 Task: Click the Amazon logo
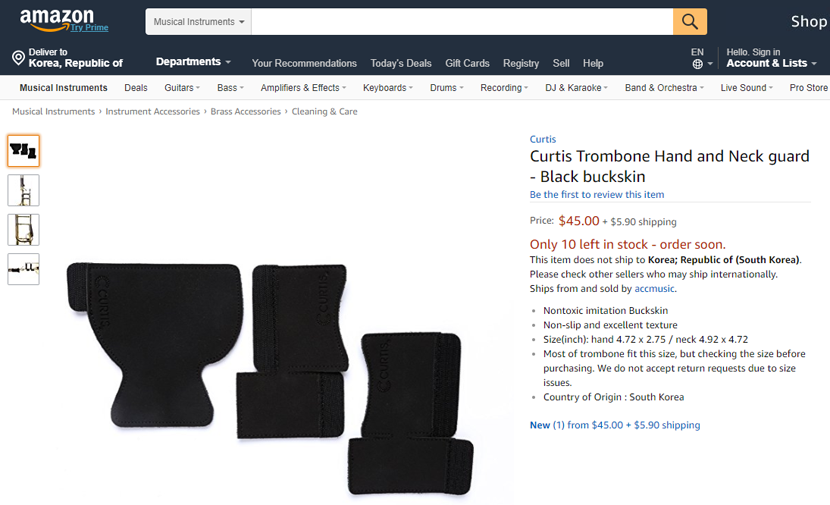(57, 20)
